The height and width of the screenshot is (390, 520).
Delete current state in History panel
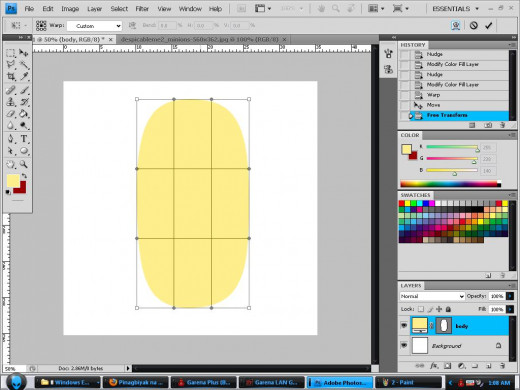tap(502, 125)
